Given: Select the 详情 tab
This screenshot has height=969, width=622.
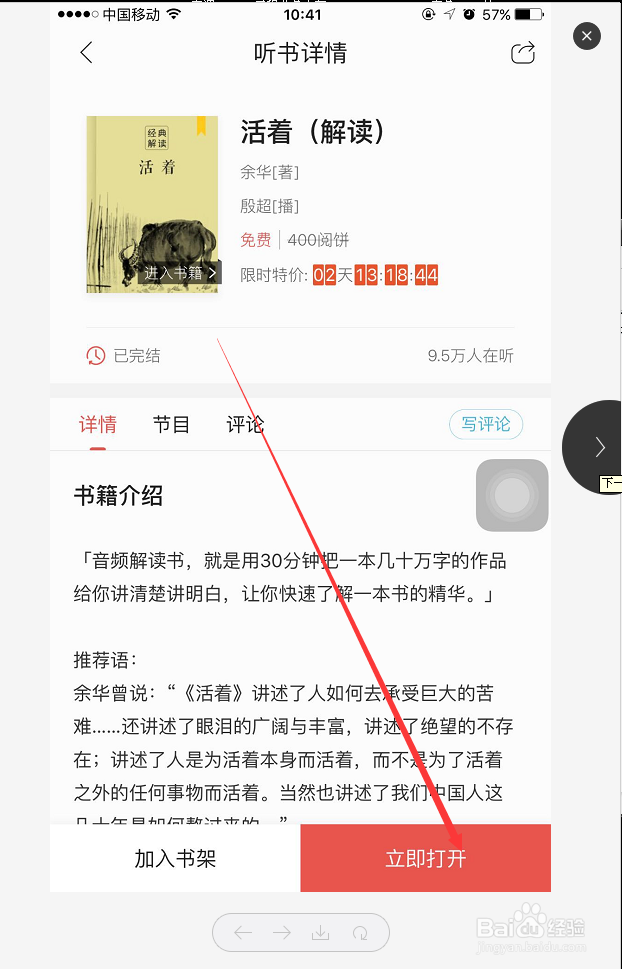Looking at the screenshot, I should click(x=97, y=425).
